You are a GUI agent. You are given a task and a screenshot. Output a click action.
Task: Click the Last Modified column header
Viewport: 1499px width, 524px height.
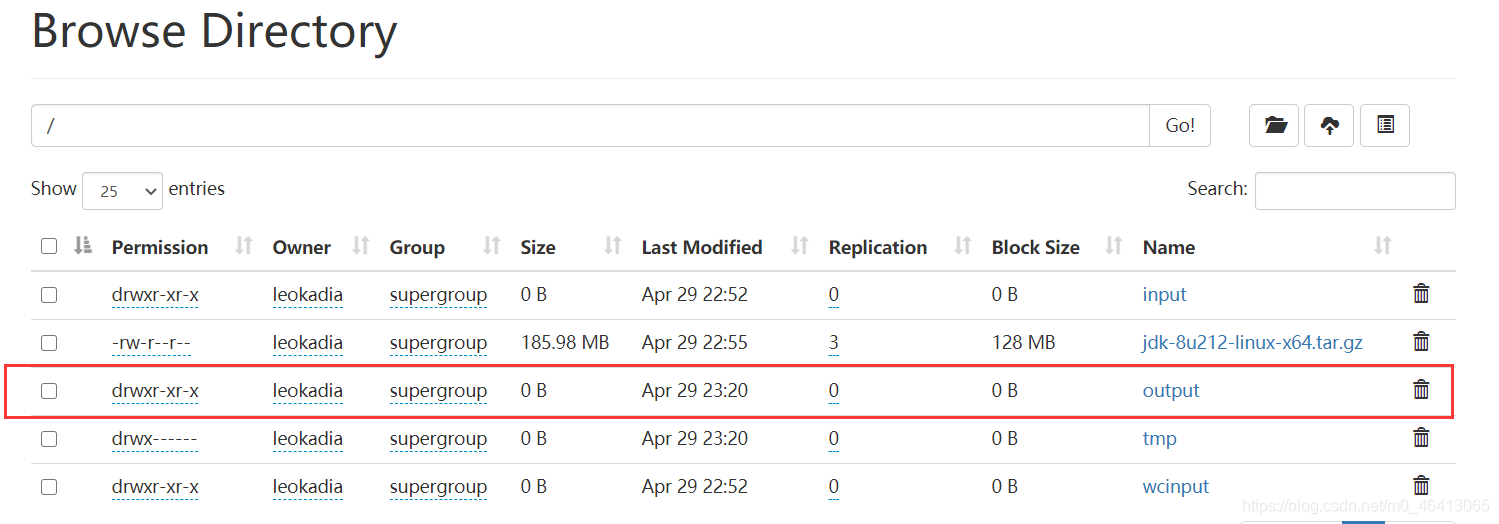click(702, 247)
